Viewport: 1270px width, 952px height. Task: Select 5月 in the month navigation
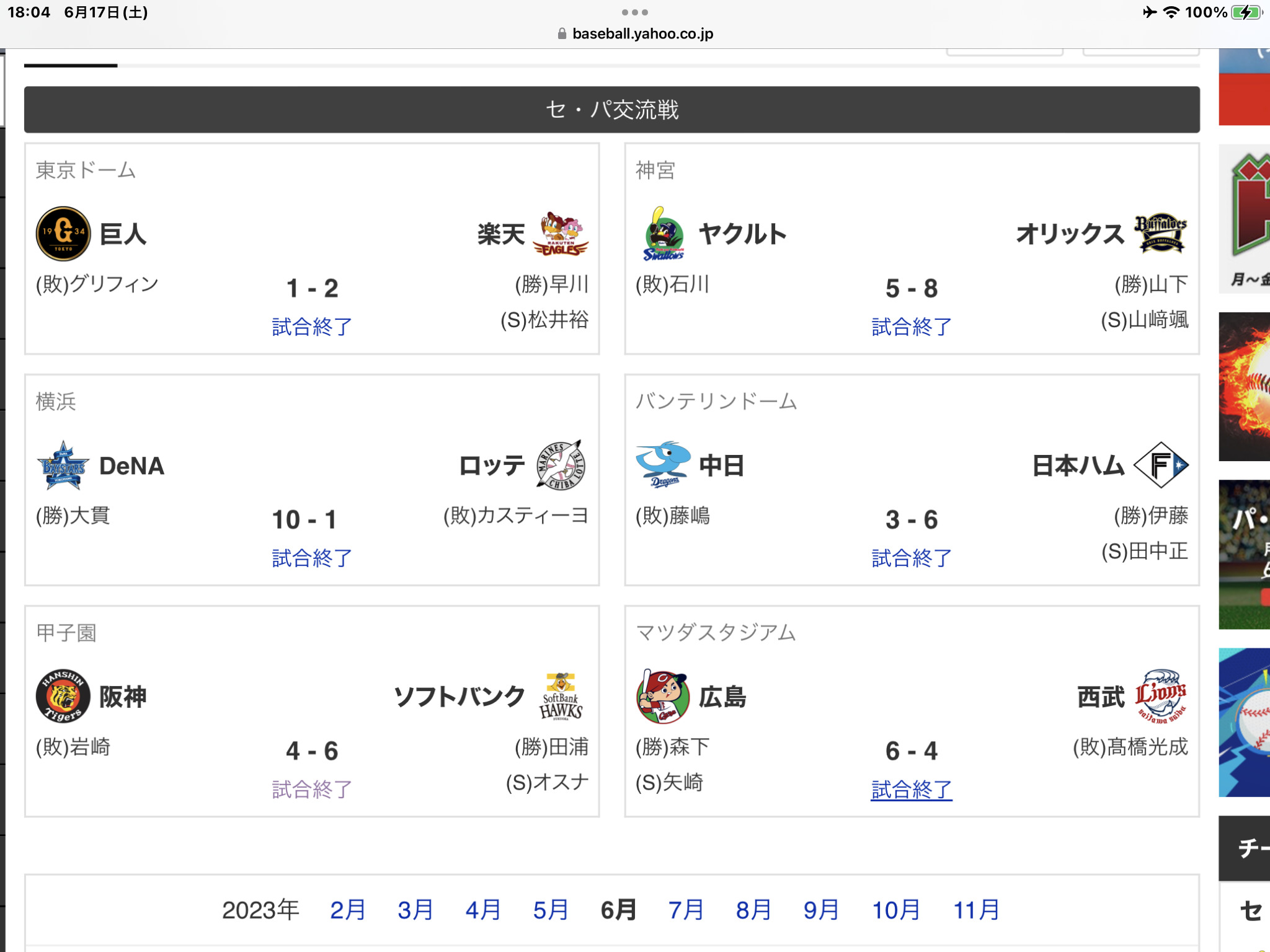click(x=551, y=910)
